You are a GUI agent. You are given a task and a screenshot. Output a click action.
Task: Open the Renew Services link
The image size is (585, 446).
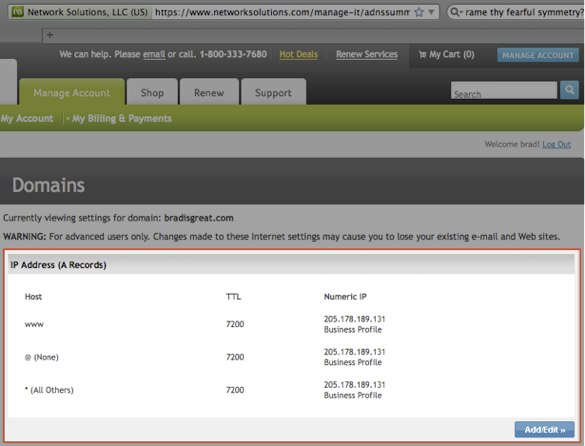tap(367, 54)
